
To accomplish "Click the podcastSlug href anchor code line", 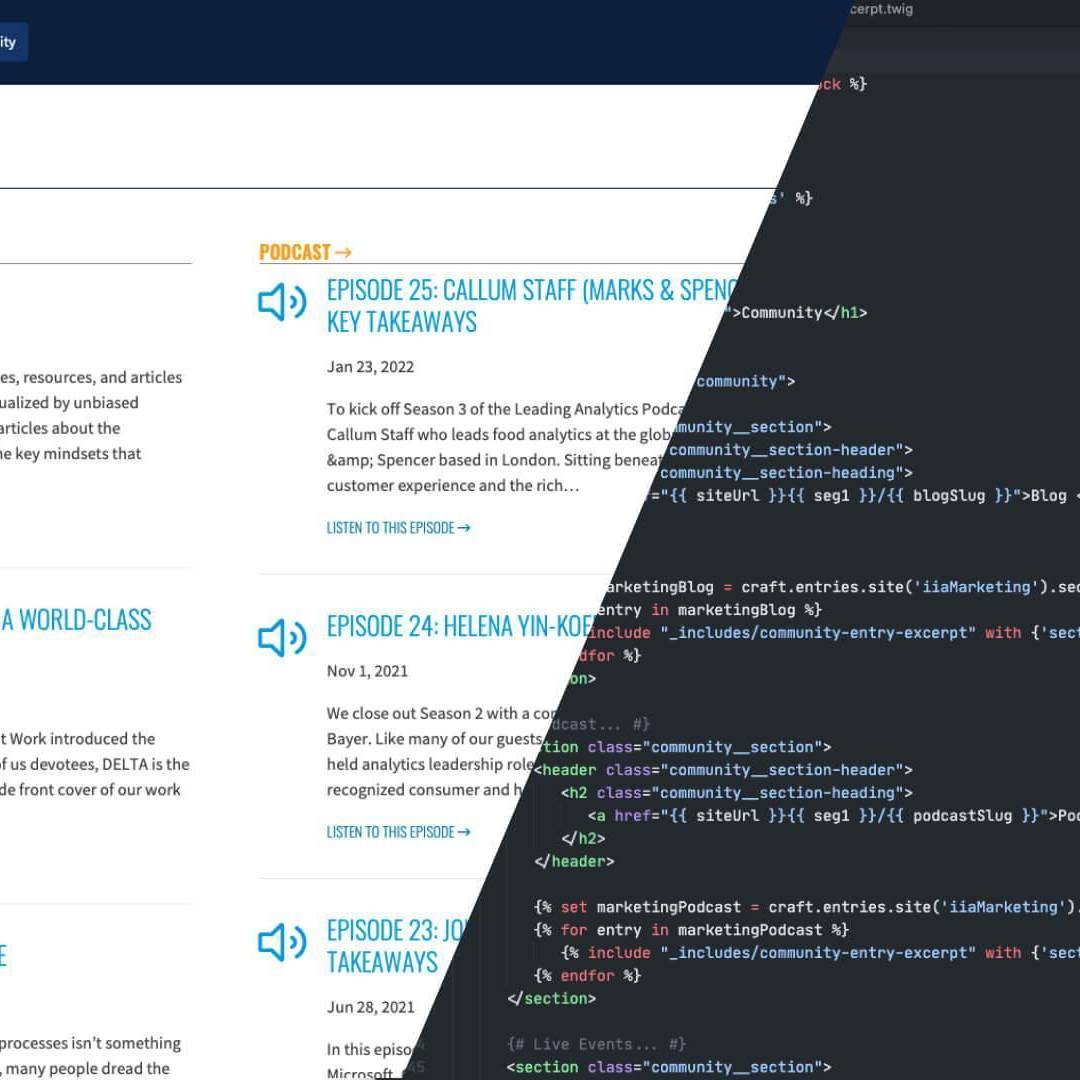I will [830, 816].
